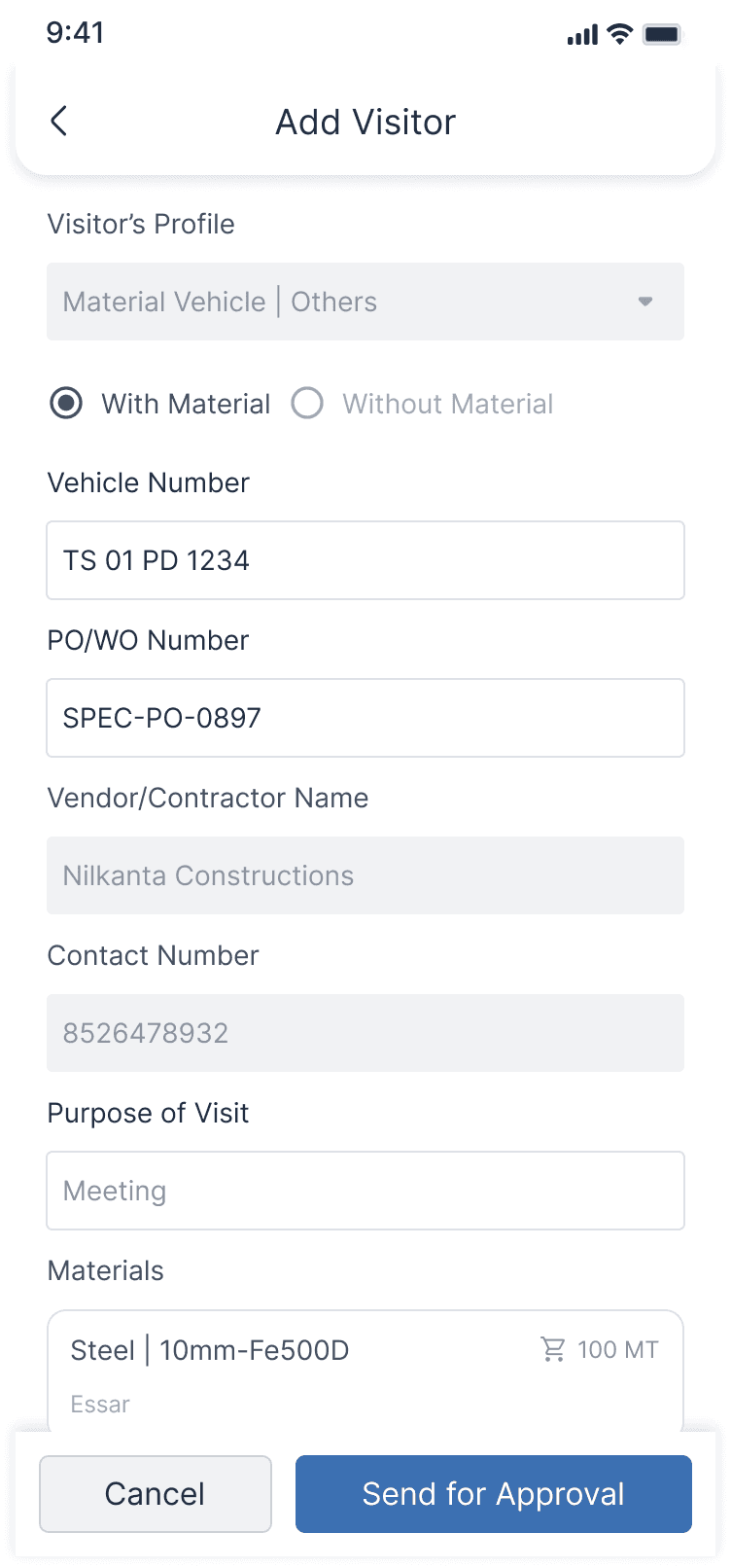This screenshot has width=731, height=1568.
Task: Tap the cellular signal bars icon
Action: [x=582, y=35]
